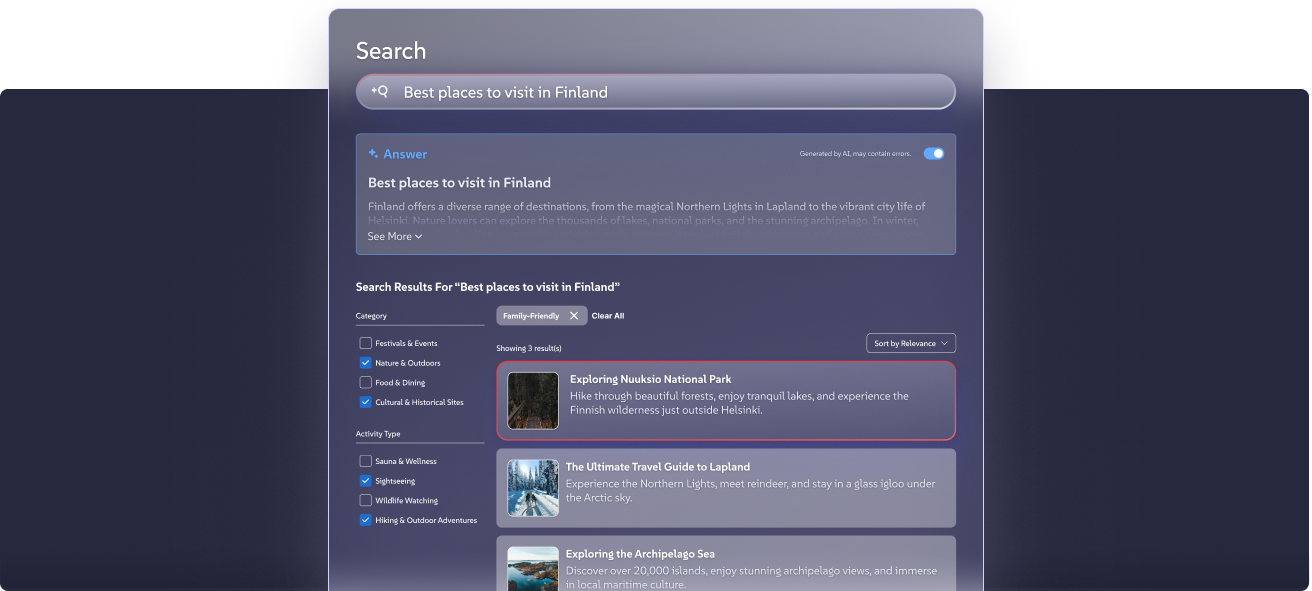
Task: Open the Lapland travel guide thumbnail
Action: 533,488
